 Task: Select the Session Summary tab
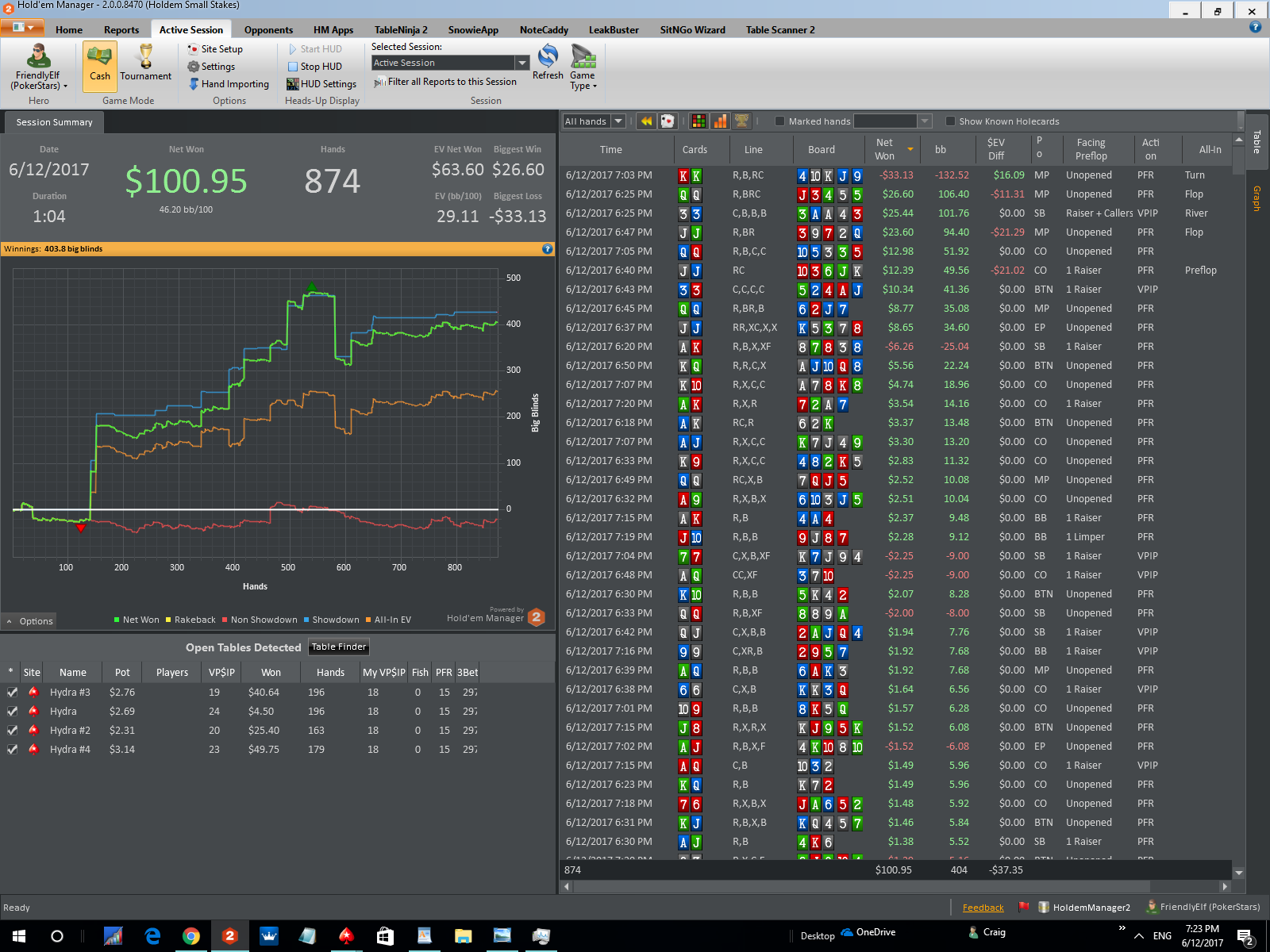pyautogui.click(x=54, y=122)
